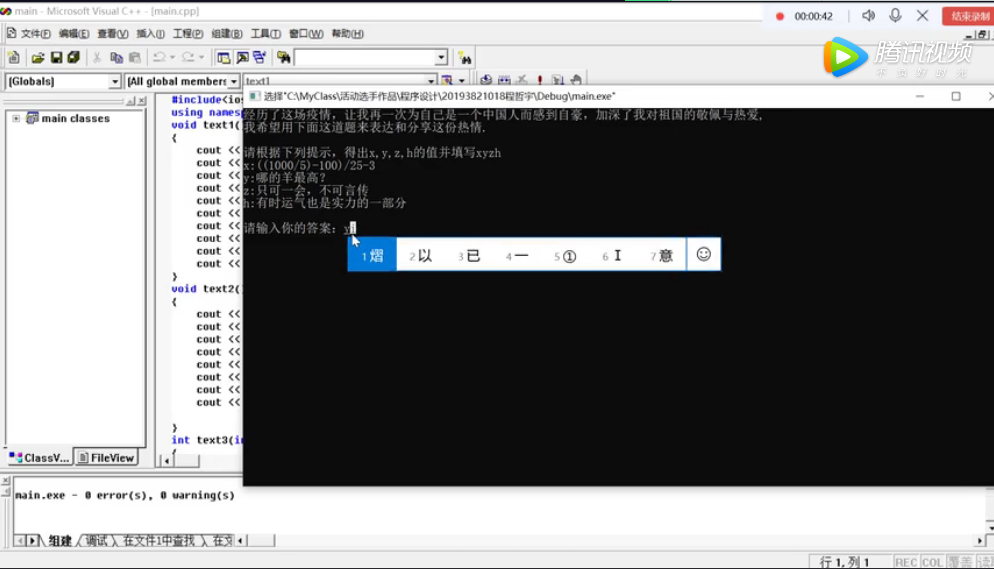Click the find text input field

(x=365, y=58)
